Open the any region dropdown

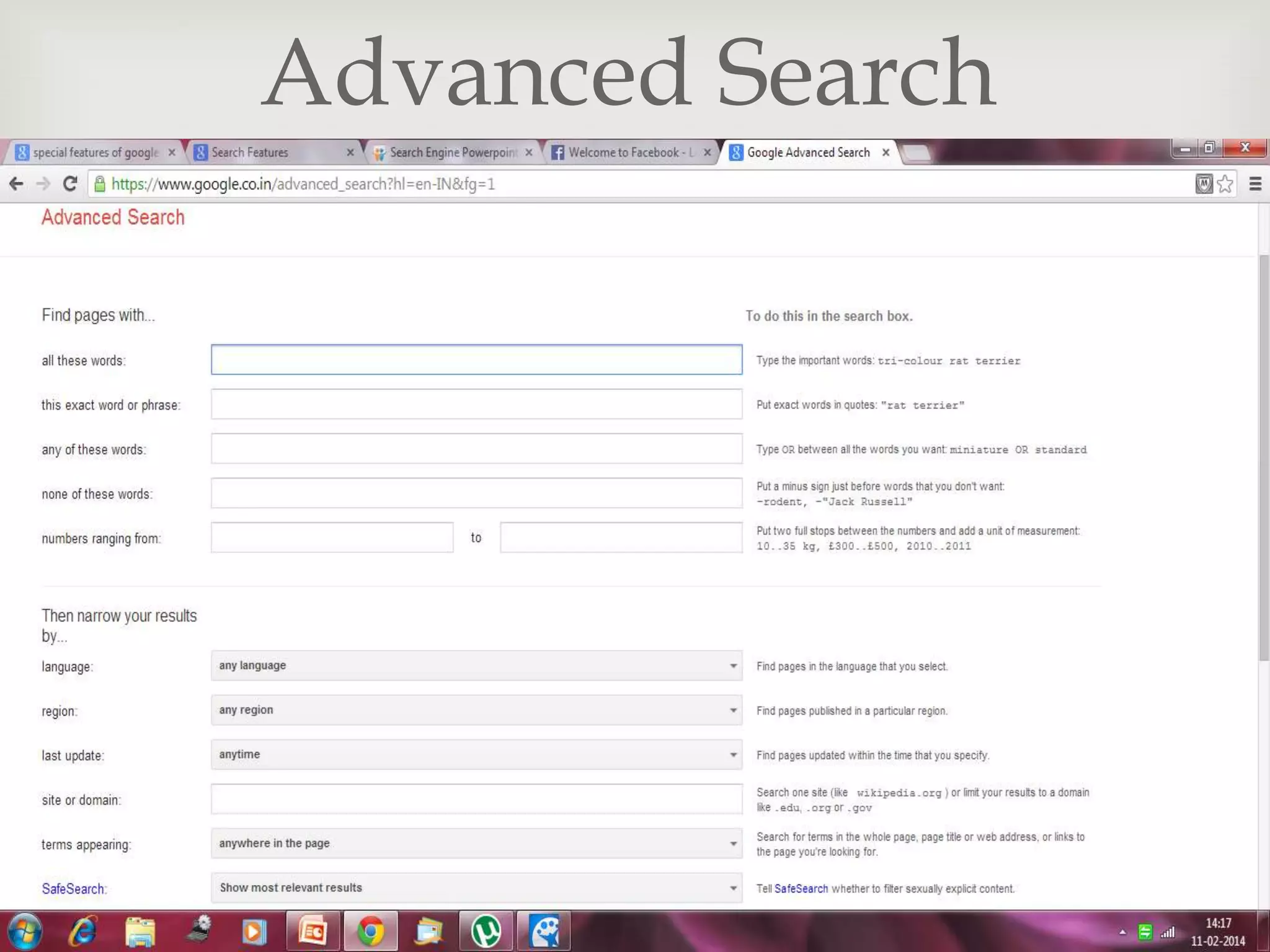tap(476, 710)
